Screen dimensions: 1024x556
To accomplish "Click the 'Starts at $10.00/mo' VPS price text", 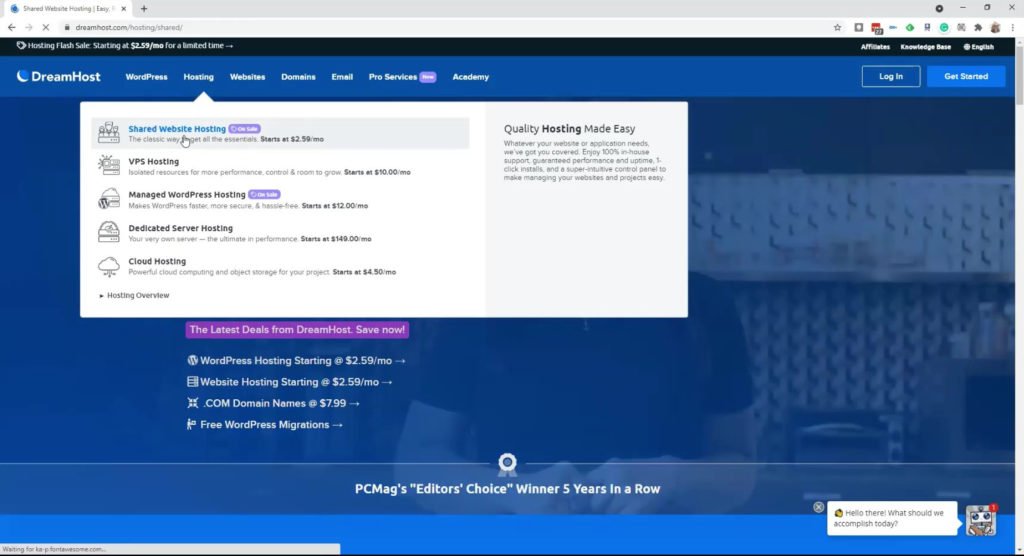I will [377, 172].
